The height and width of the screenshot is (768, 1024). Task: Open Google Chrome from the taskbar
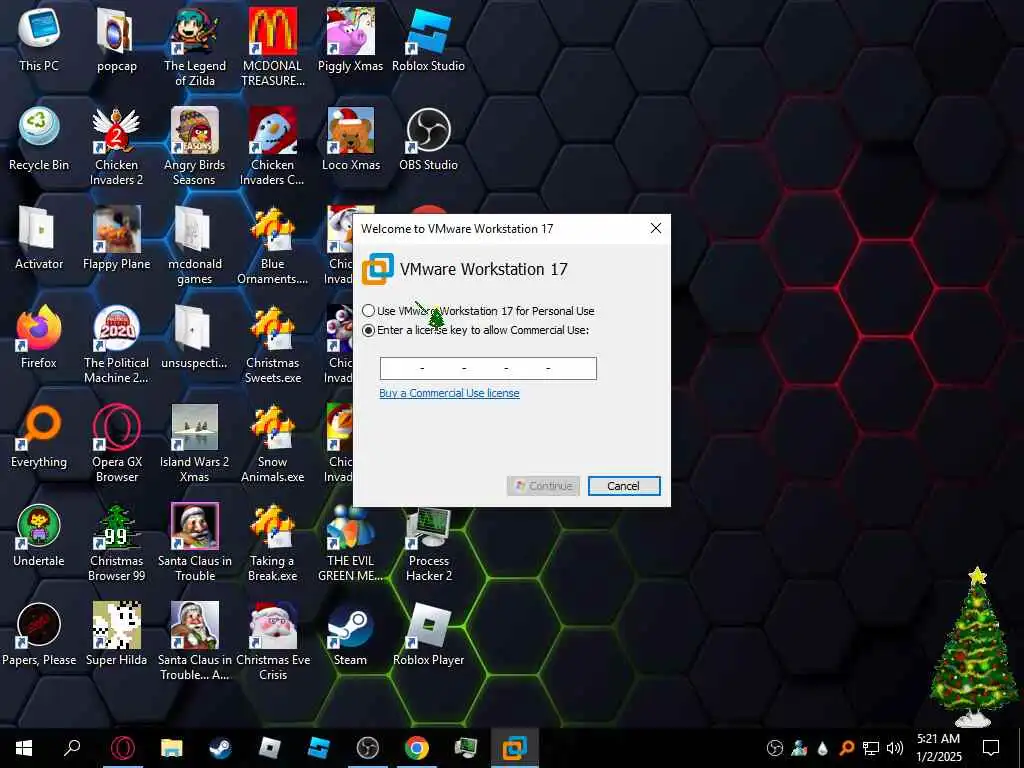tap(417, 748)
